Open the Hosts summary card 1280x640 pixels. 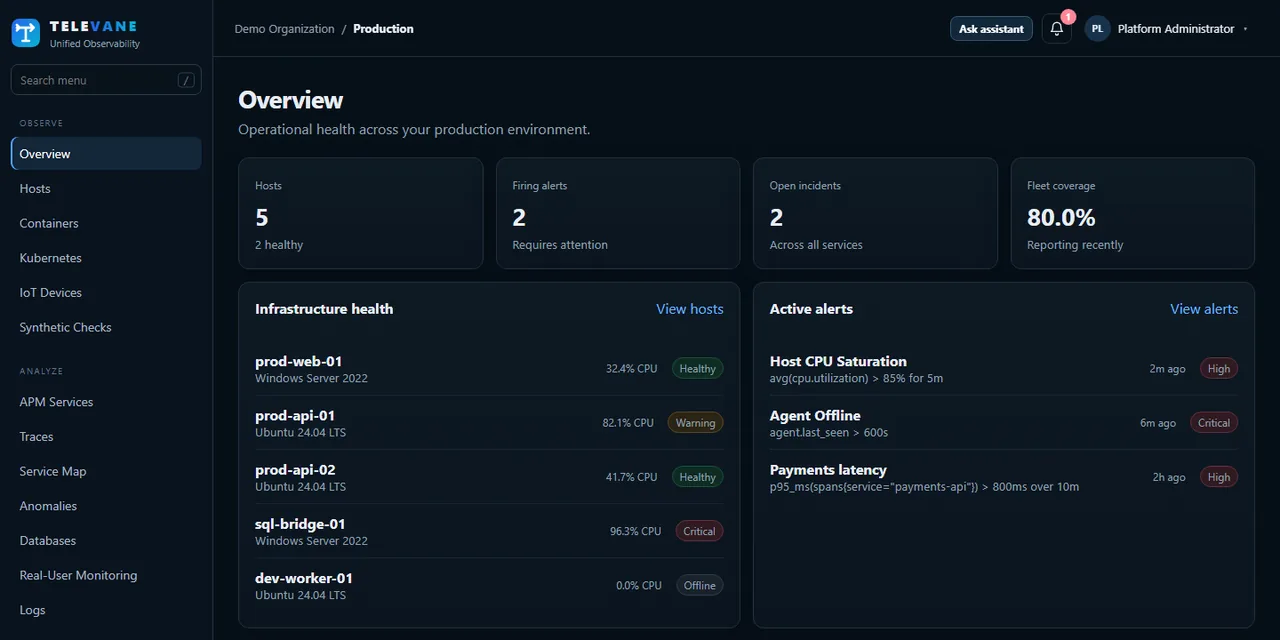click(361, 213)
